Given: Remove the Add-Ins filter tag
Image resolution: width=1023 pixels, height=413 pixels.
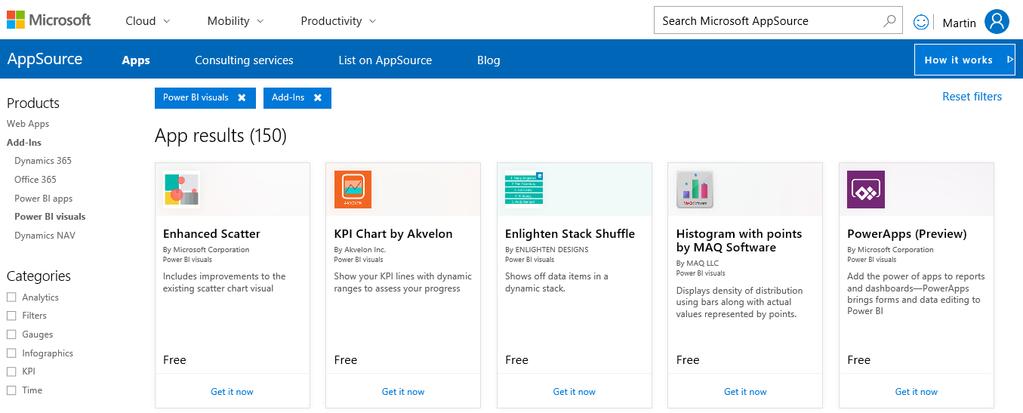Looking at the screenshot, I should pyautogui.click(x=318, y=98).
